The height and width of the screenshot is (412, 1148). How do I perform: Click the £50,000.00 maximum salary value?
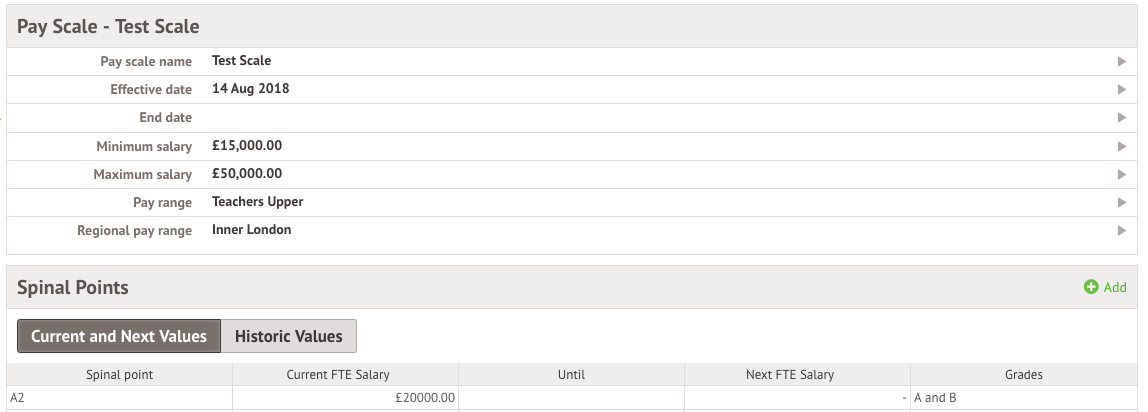point(247,173)
